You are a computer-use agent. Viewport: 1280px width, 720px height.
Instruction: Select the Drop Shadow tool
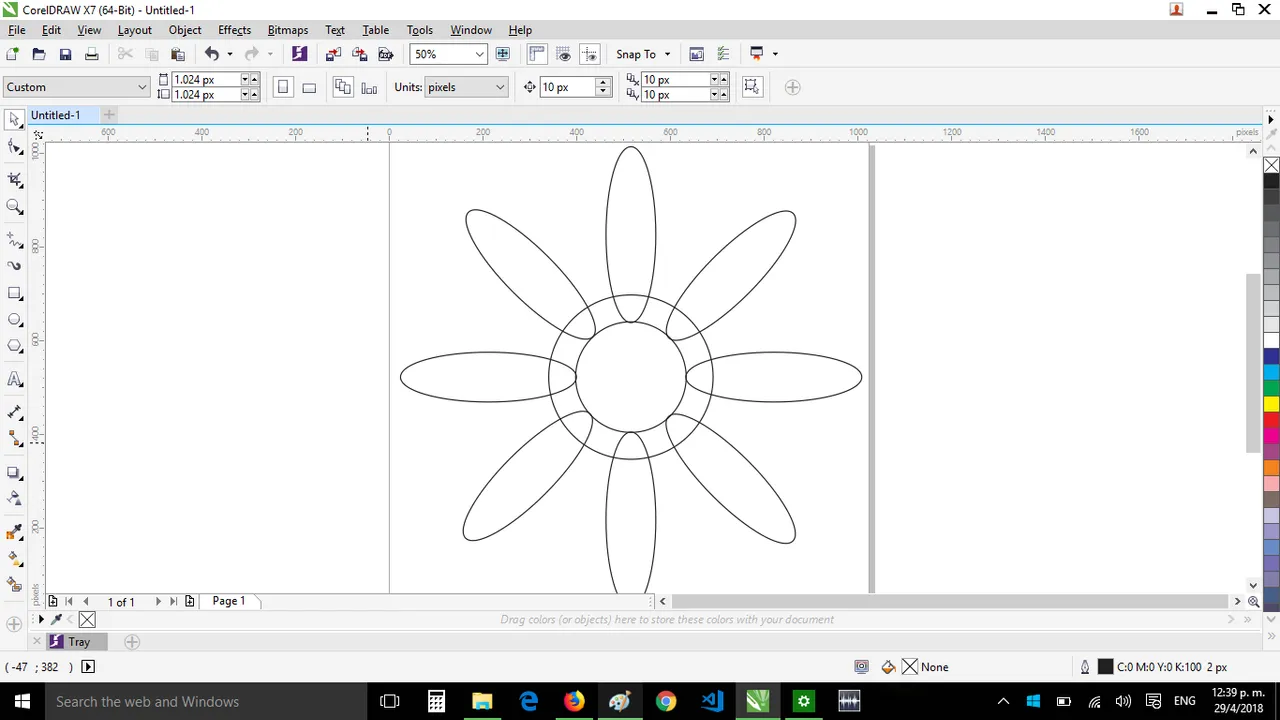click(x=14, y=472)
